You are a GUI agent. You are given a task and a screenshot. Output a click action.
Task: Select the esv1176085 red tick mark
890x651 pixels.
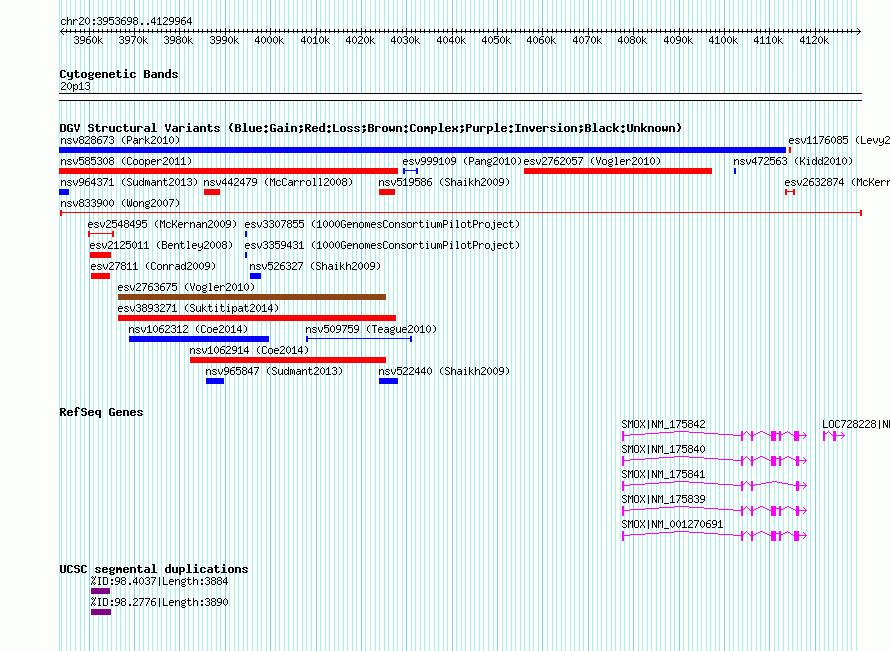[x=790, y=150]
